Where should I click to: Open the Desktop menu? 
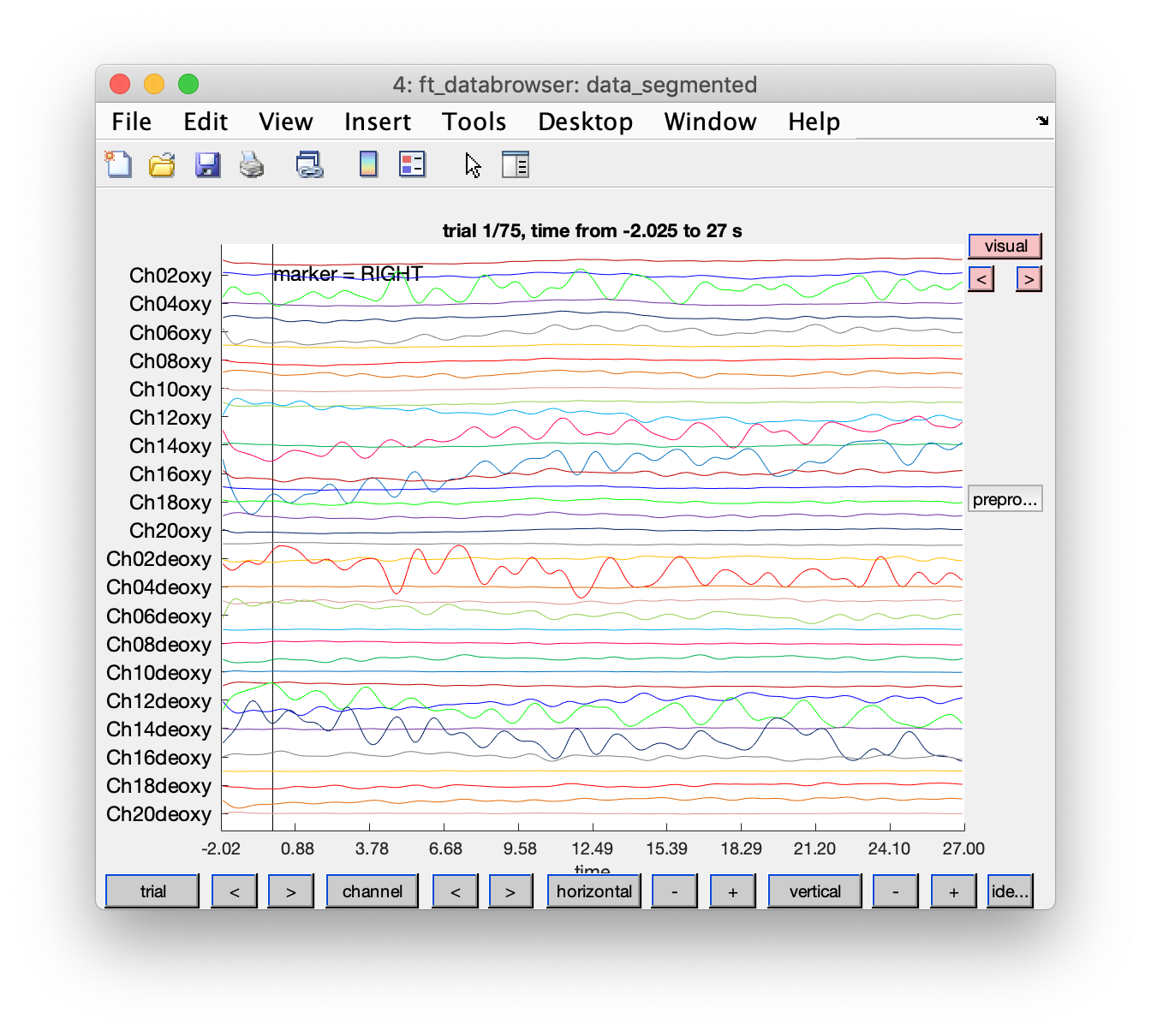(586, 122)
